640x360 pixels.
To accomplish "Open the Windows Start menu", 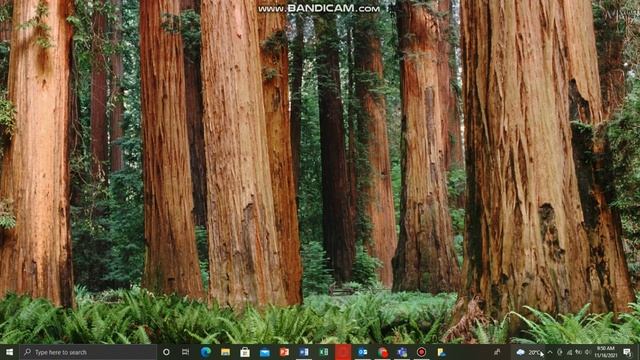I will point(9,352).
